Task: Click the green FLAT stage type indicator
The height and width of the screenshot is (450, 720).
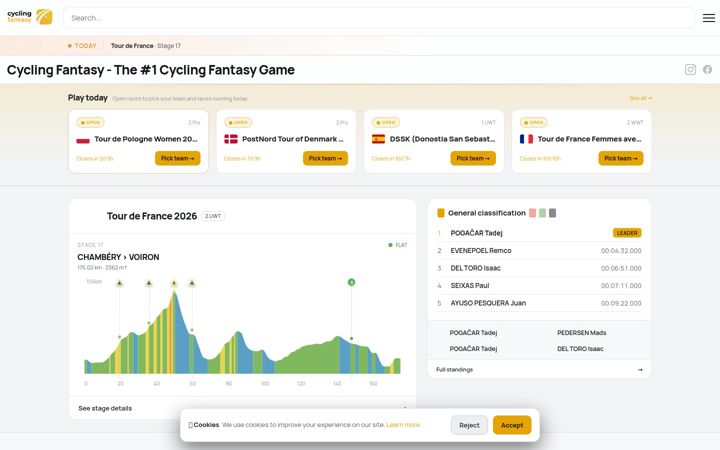Action: click(398, 245)
